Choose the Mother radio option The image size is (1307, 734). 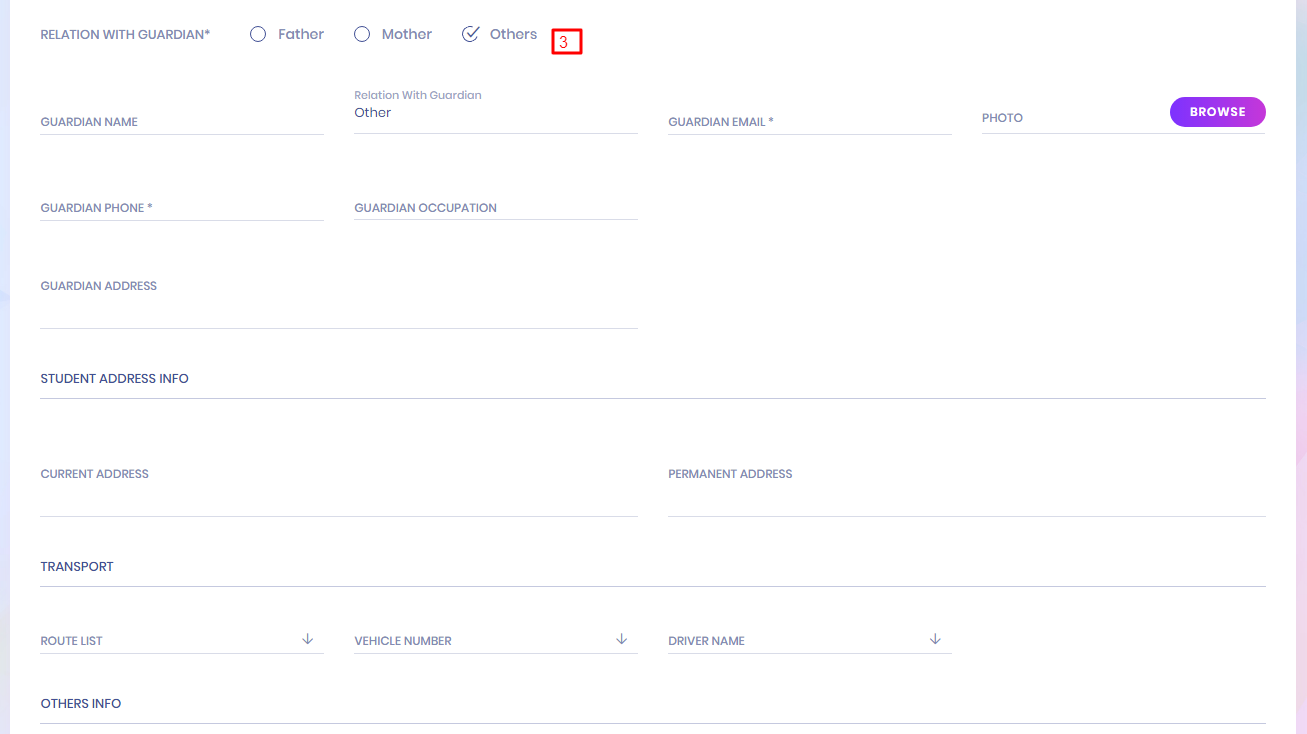pos(362,34)
